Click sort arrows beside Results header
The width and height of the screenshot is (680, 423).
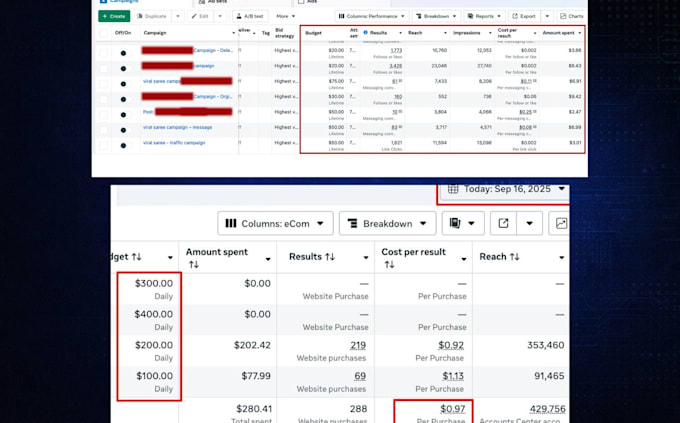coord(330,257)
